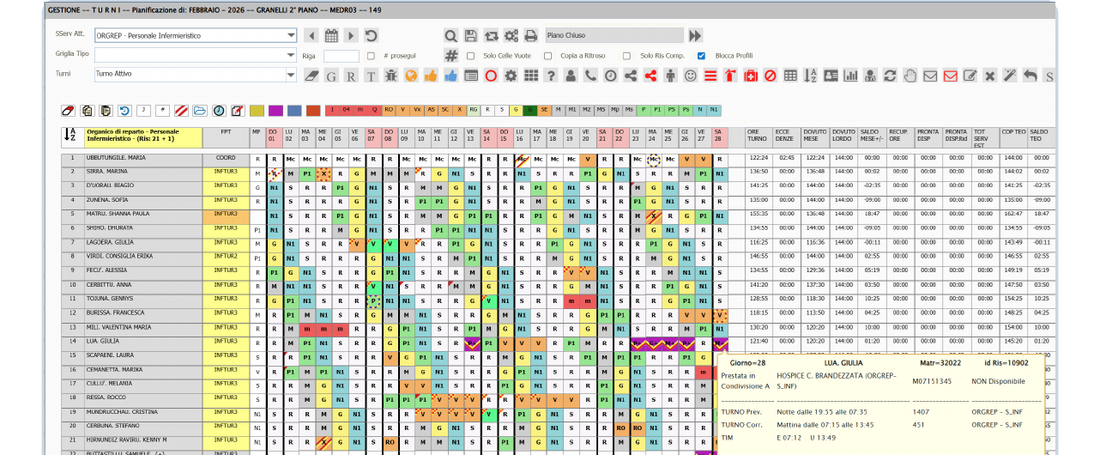Click the blue thumbs-up icon
1100x455 pixels.
[x=451, y=76]
